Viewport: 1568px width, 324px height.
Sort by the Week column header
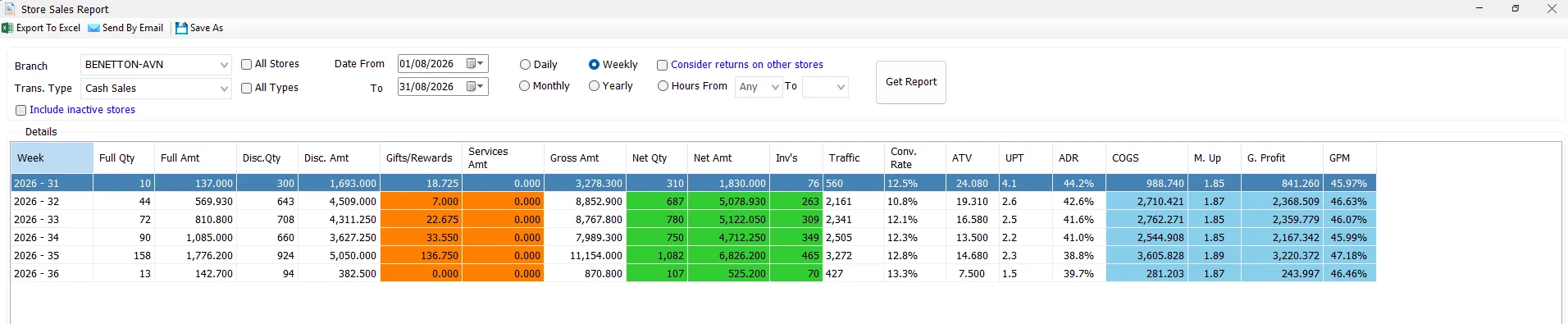(x=52, y=158)
